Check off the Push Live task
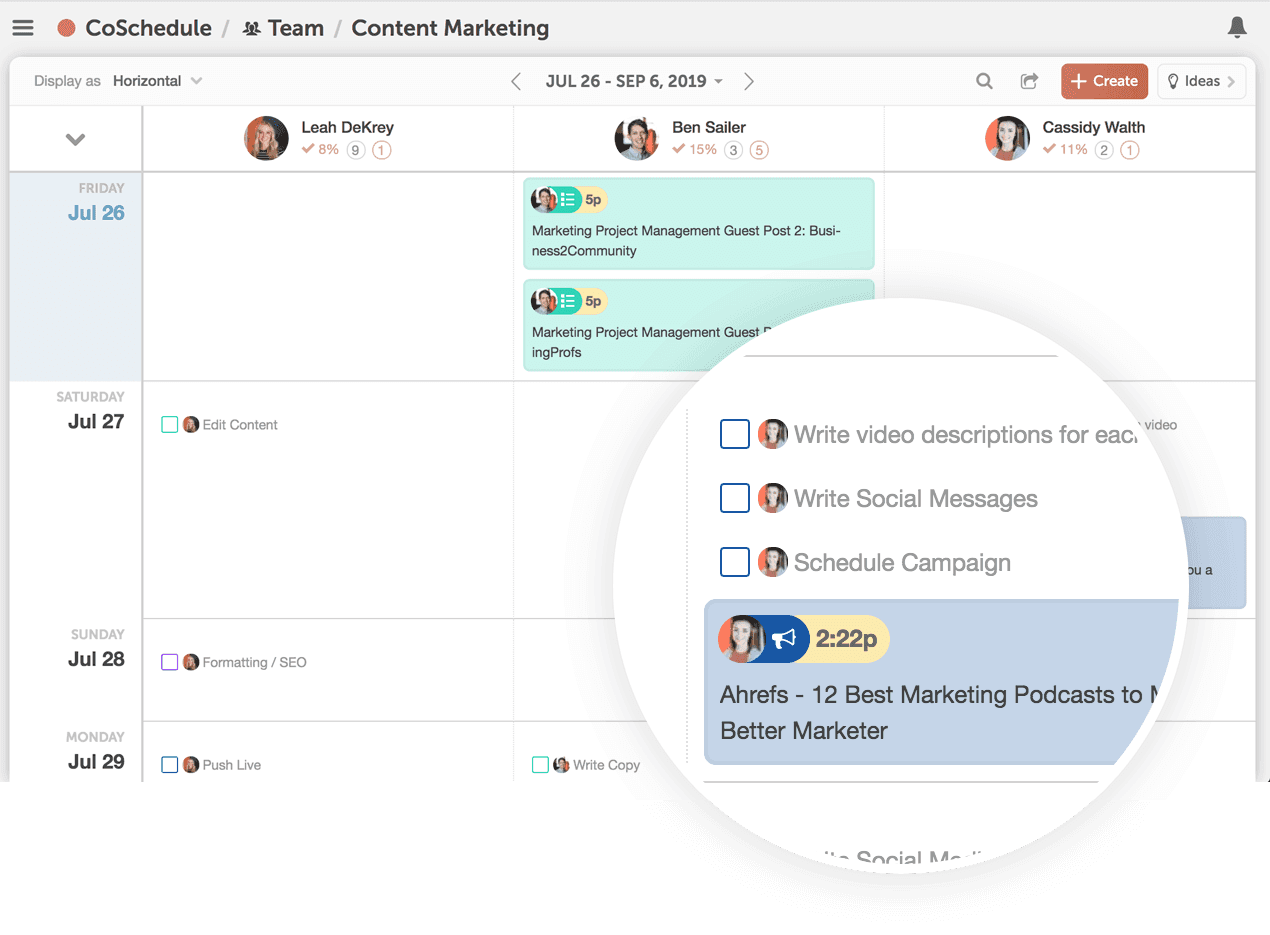 click(x=170, y=765)
